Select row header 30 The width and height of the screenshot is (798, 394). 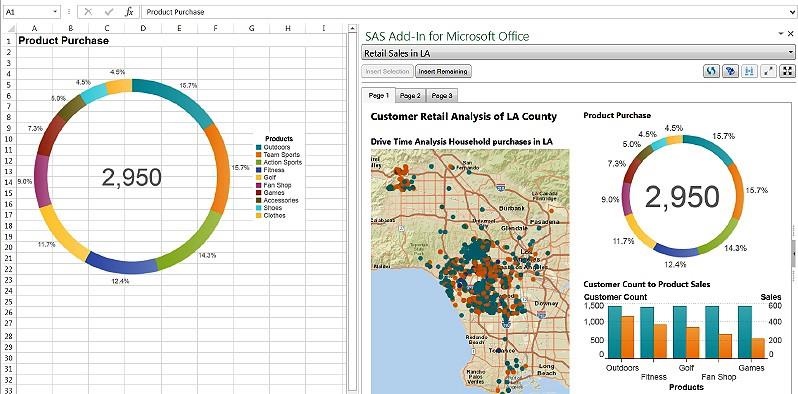pos(8,357)
